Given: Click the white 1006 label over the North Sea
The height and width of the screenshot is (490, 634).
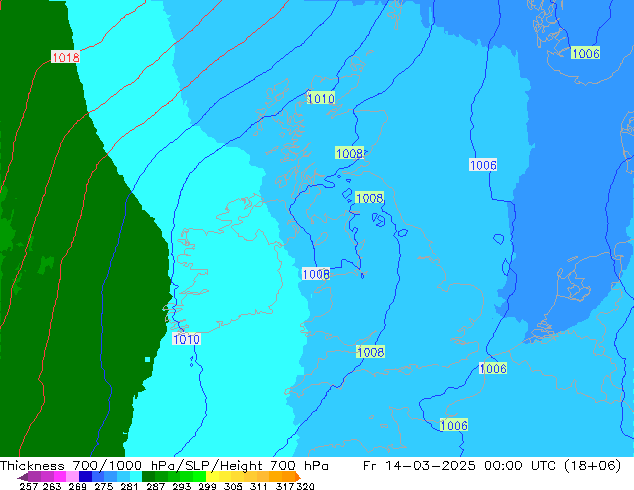Looking at the screenshot, I should [483, 165].
